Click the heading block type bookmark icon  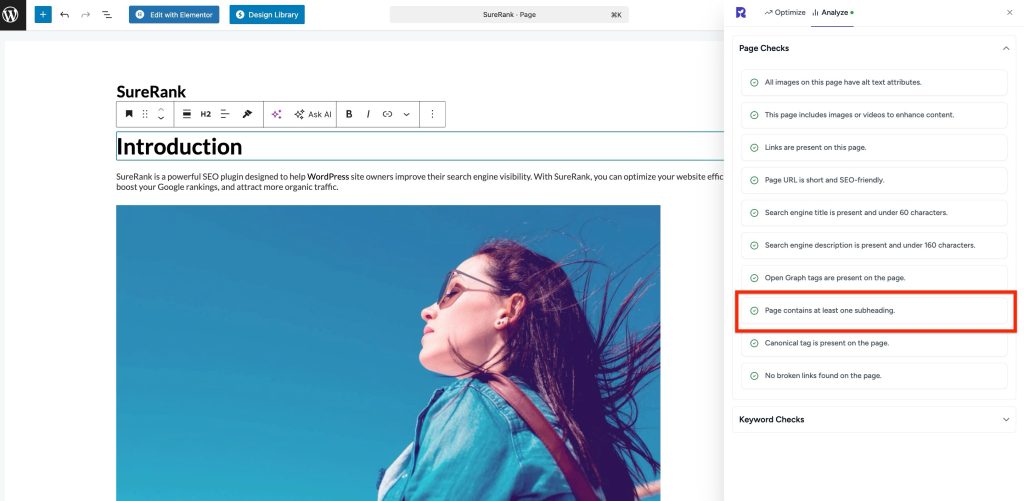tap(129, 114)
